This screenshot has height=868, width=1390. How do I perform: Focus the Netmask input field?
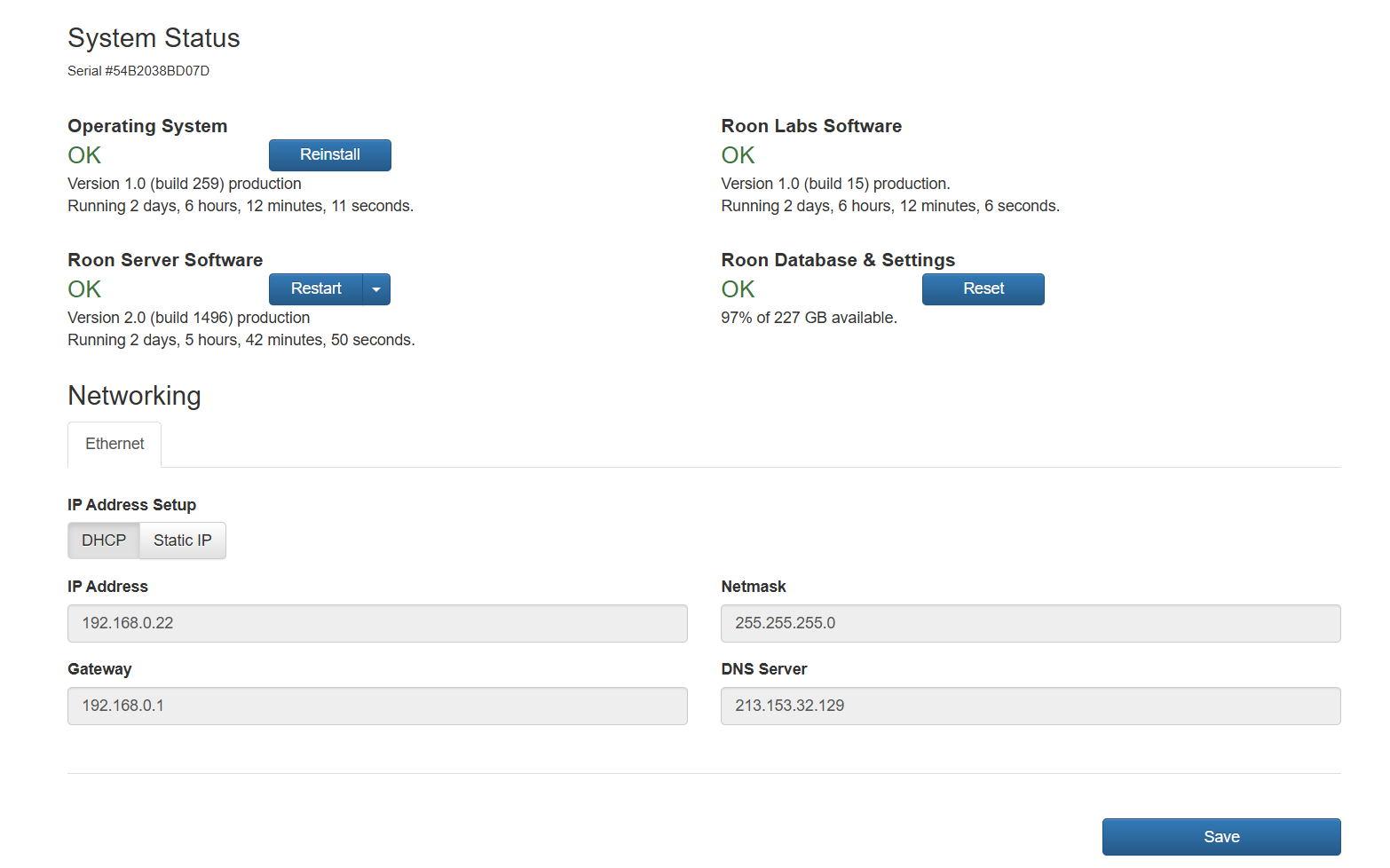pos(1031,624)
